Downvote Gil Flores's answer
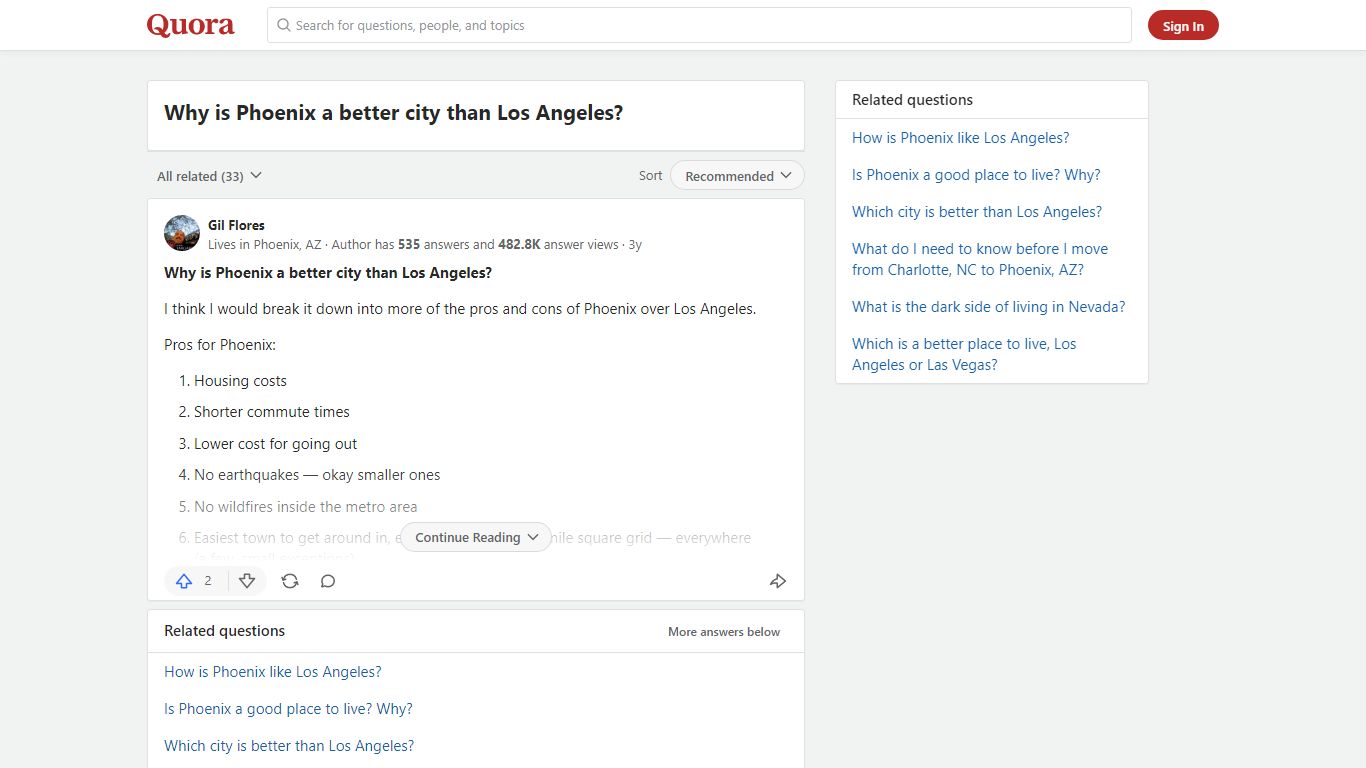1366x768 pixels. [247, 581]
